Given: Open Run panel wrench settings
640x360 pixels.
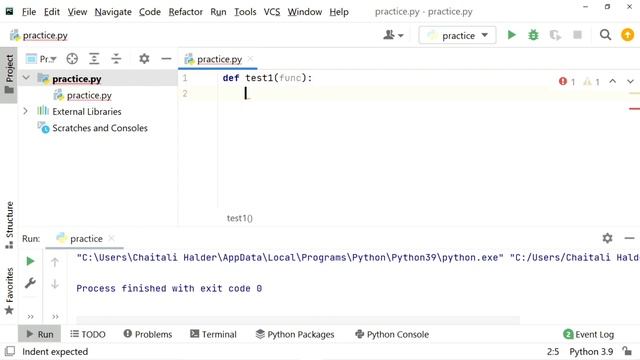Looking at the screenshot, I should click(x=30, y=283).
